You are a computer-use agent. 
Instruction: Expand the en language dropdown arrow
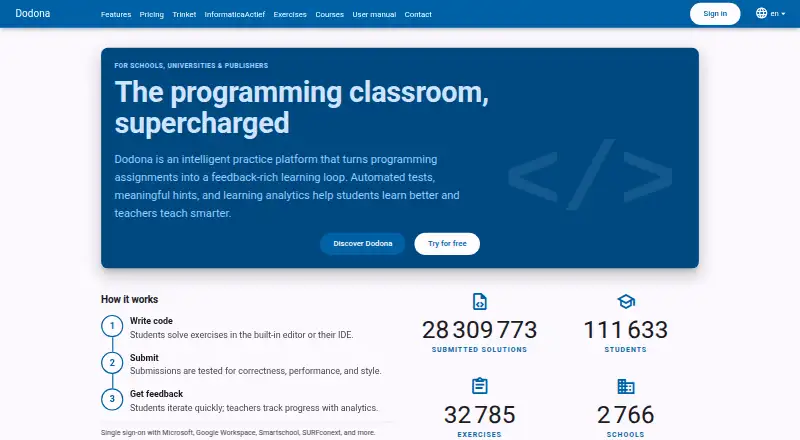[x=783, y=14]
